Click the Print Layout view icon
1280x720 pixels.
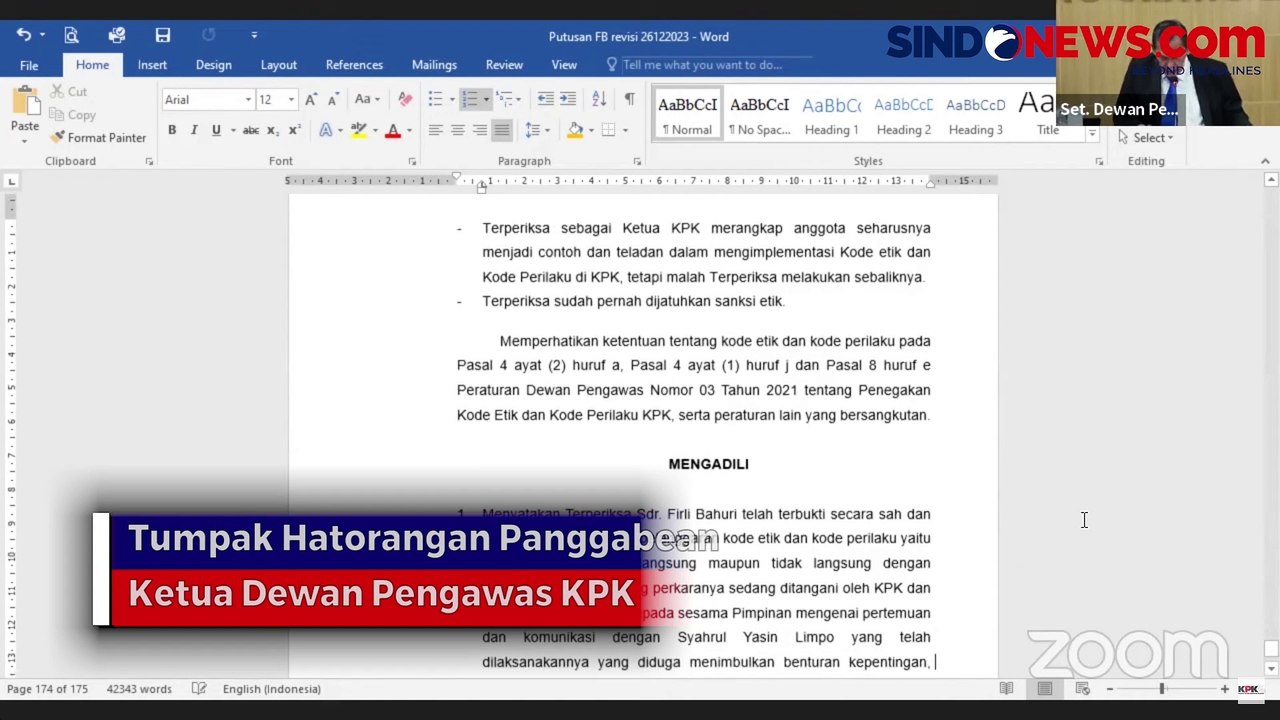tap(1044, 689)
